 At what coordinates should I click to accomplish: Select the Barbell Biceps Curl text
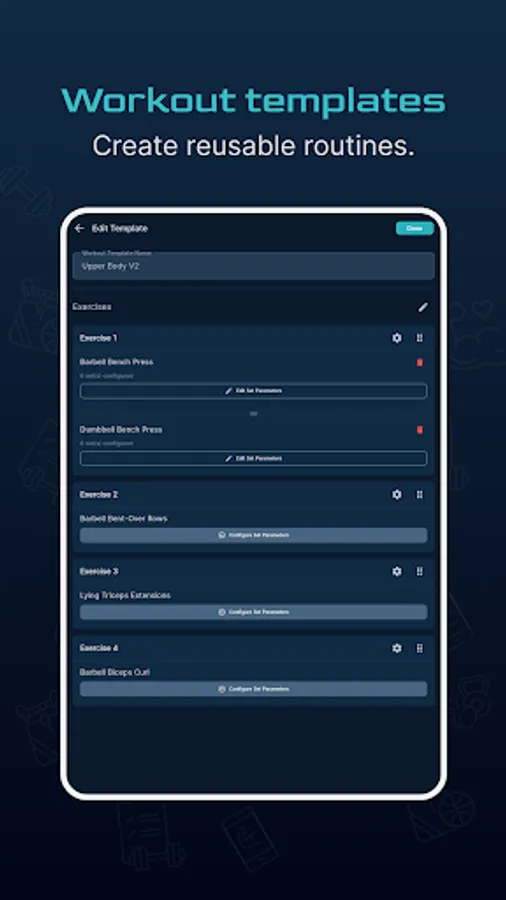115,672
